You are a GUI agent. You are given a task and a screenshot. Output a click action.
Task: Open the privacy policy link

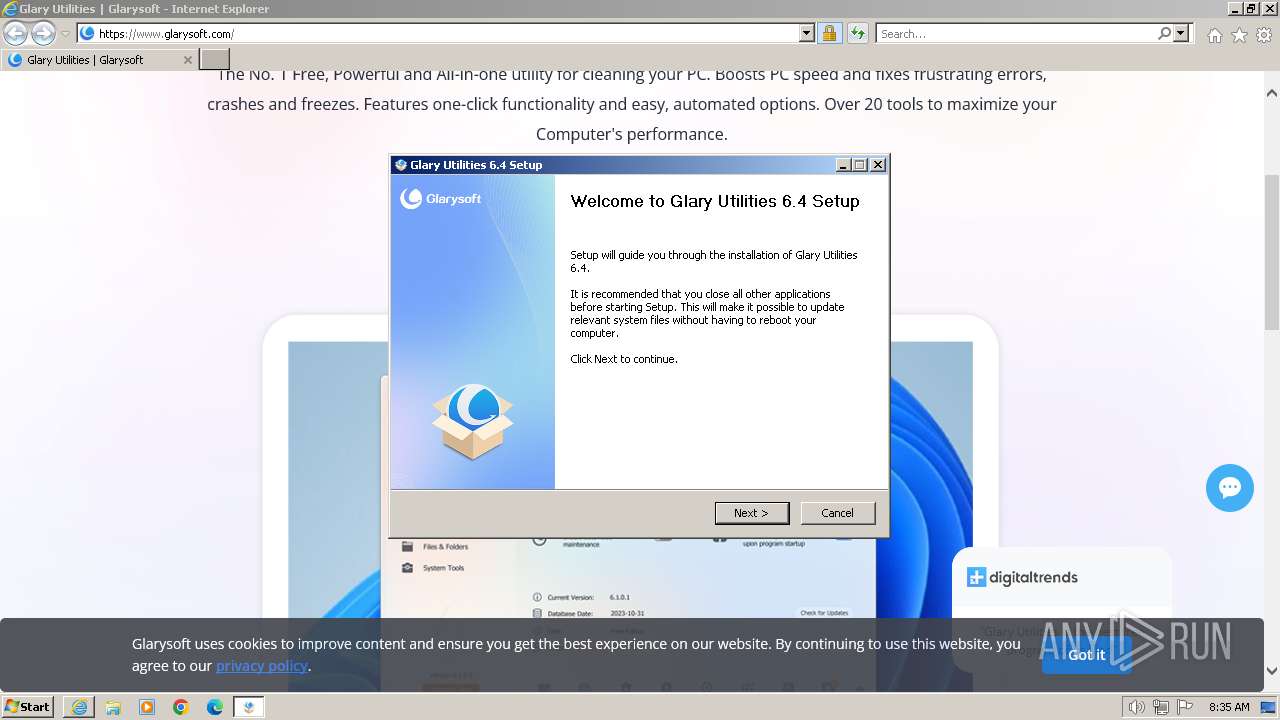(262, 666)
